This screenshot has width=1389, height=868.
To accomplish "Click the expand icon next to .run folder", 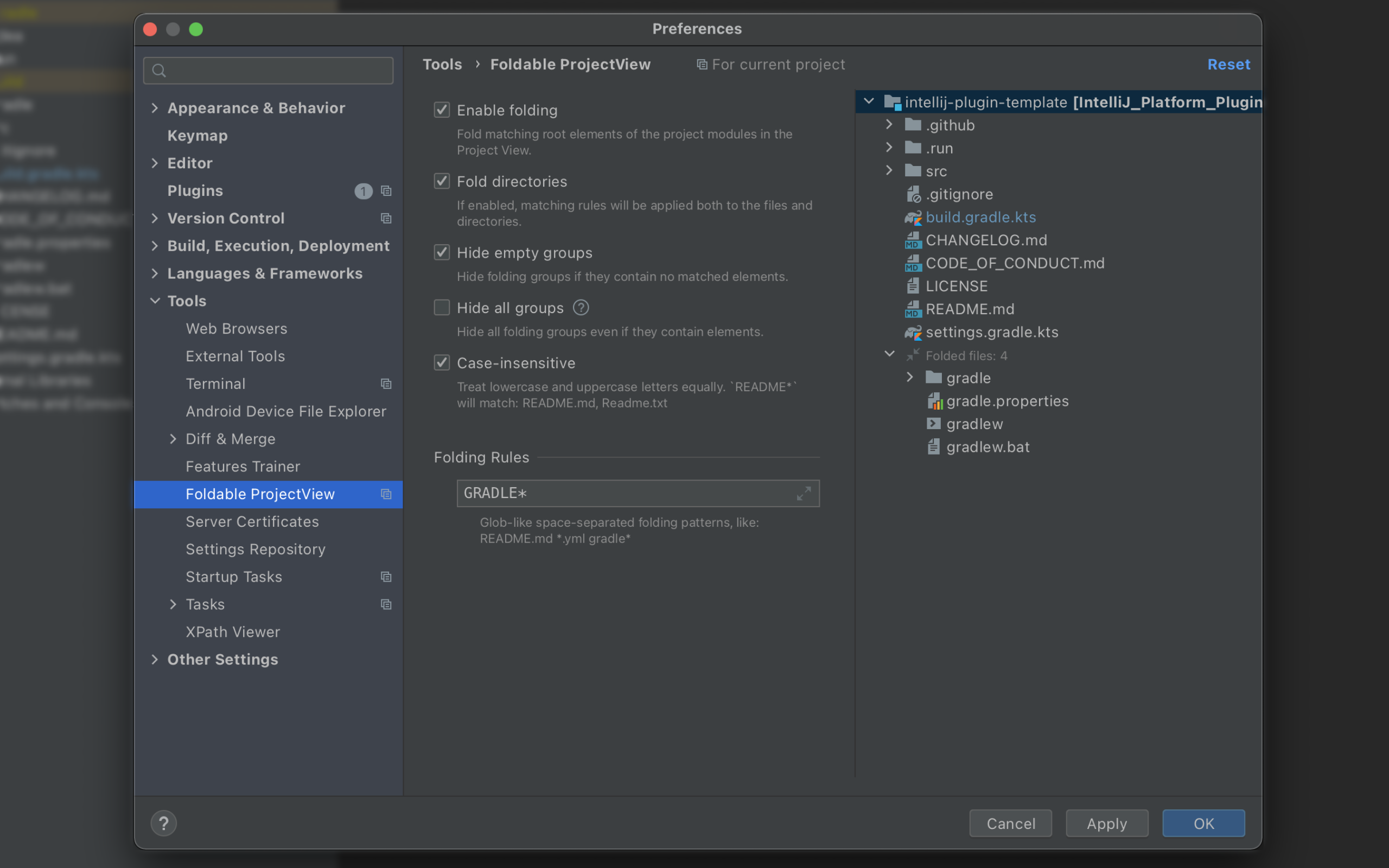I will (x=890, y=148).
